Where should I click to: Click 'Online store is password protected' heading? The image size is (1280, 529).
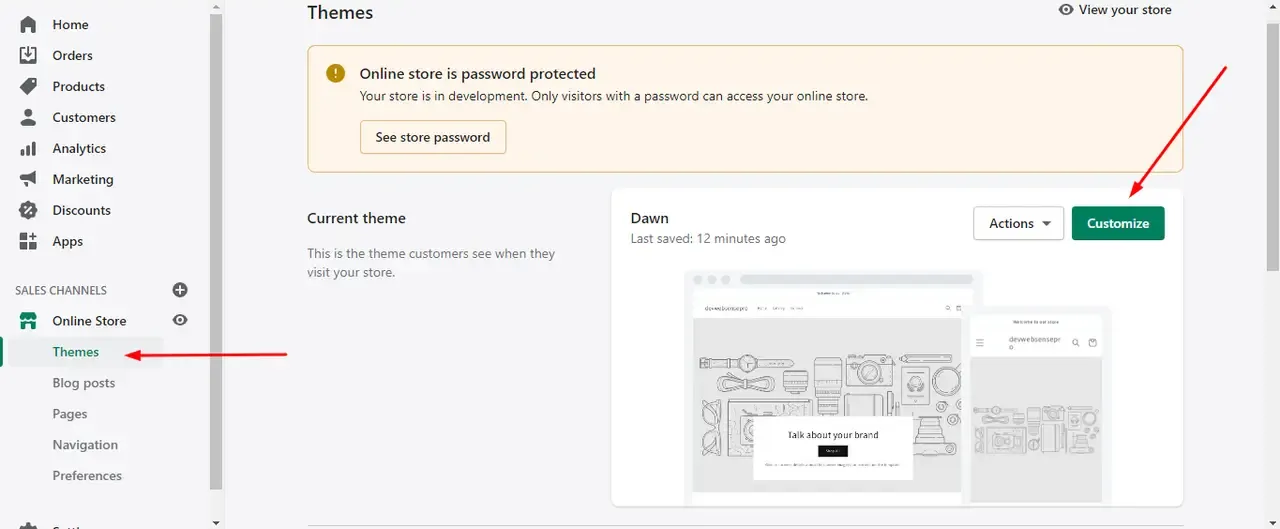[477, 73]
